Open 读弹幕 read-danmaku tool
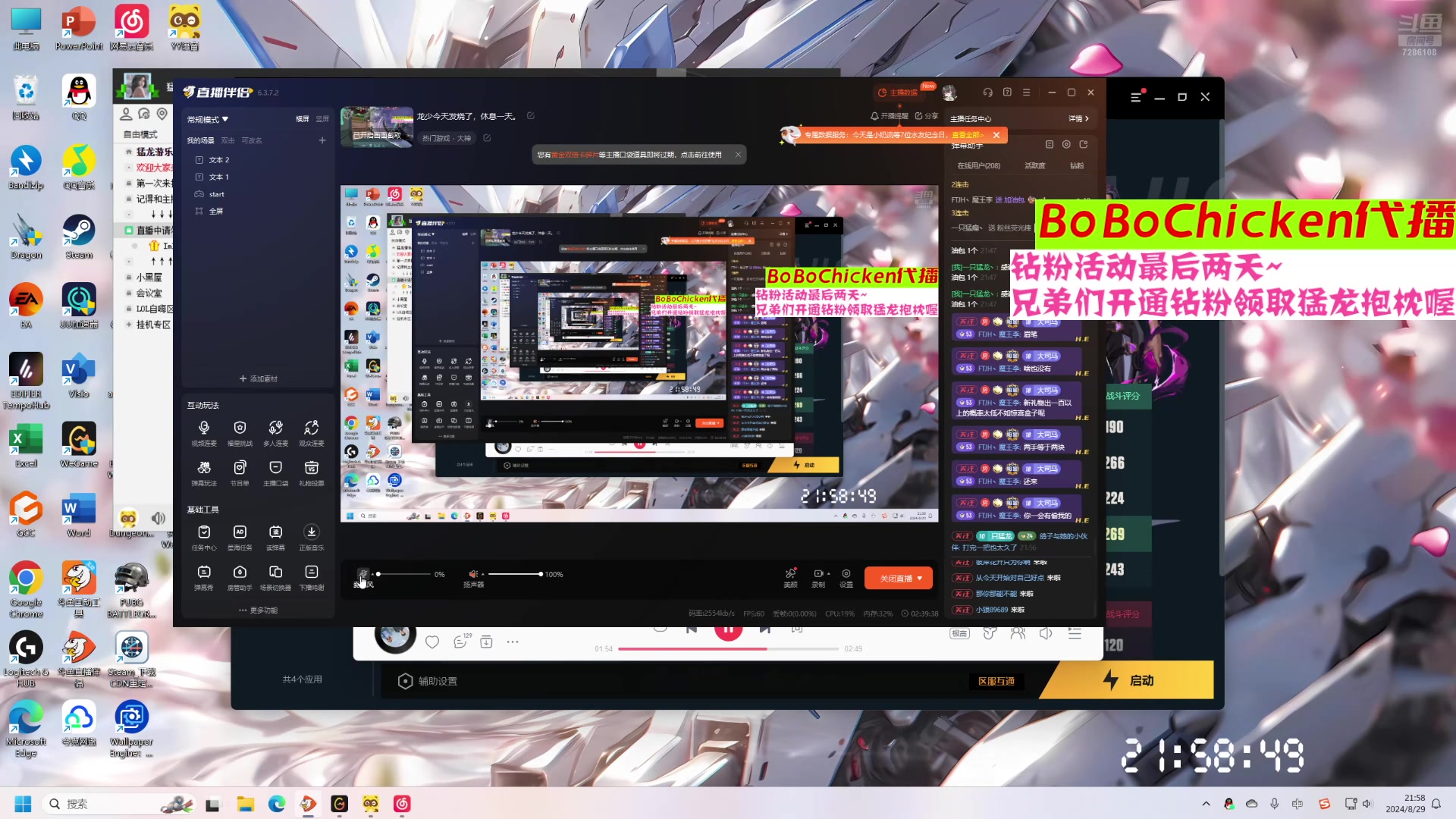Image resolution: width=1456 pixels, height=819 pixels. click(275, 537)
